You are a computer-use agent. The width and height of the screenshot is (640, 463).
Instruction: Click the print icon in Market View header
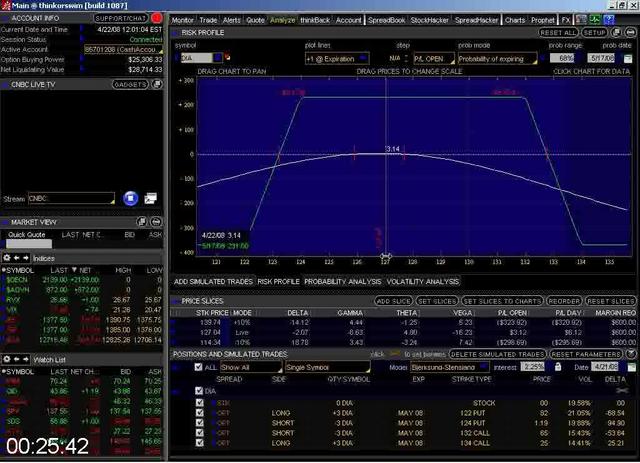click(x=156, y=222)
